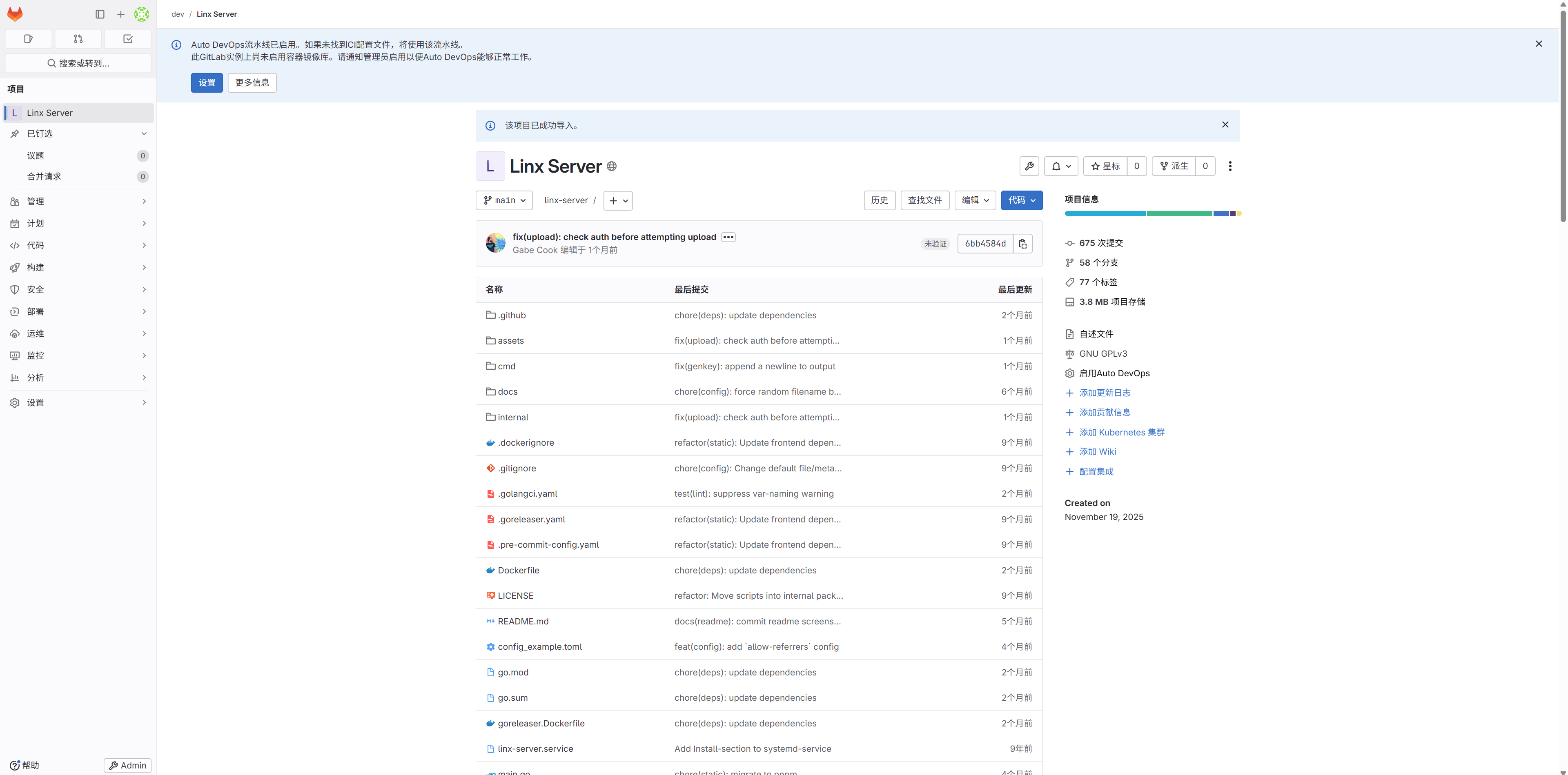The width and height of the screenshot is (1568, 775).
Task: Open 议题 in the sidebar
Action: [x=78, y=156]
